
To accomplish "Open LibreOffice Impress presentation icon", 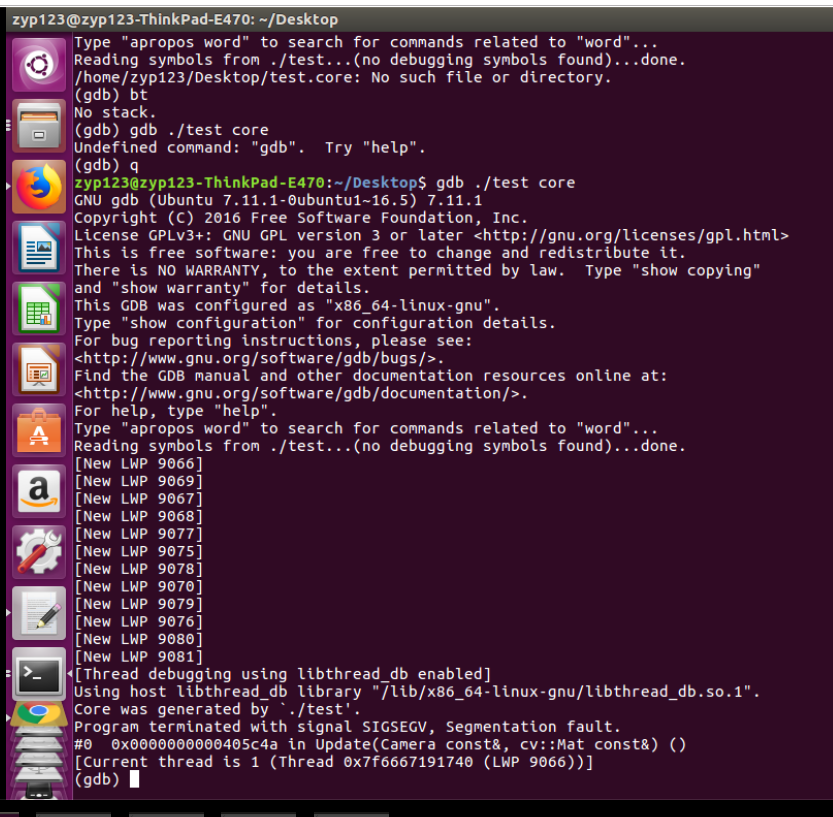I will (x=39, y=370).
